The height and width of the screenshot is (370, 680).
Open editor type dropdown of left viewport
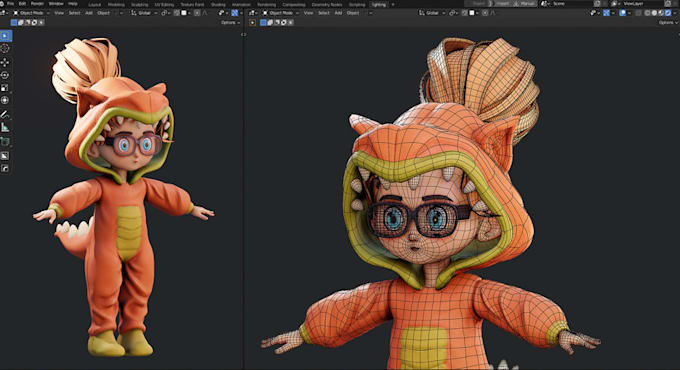(4, 13)
